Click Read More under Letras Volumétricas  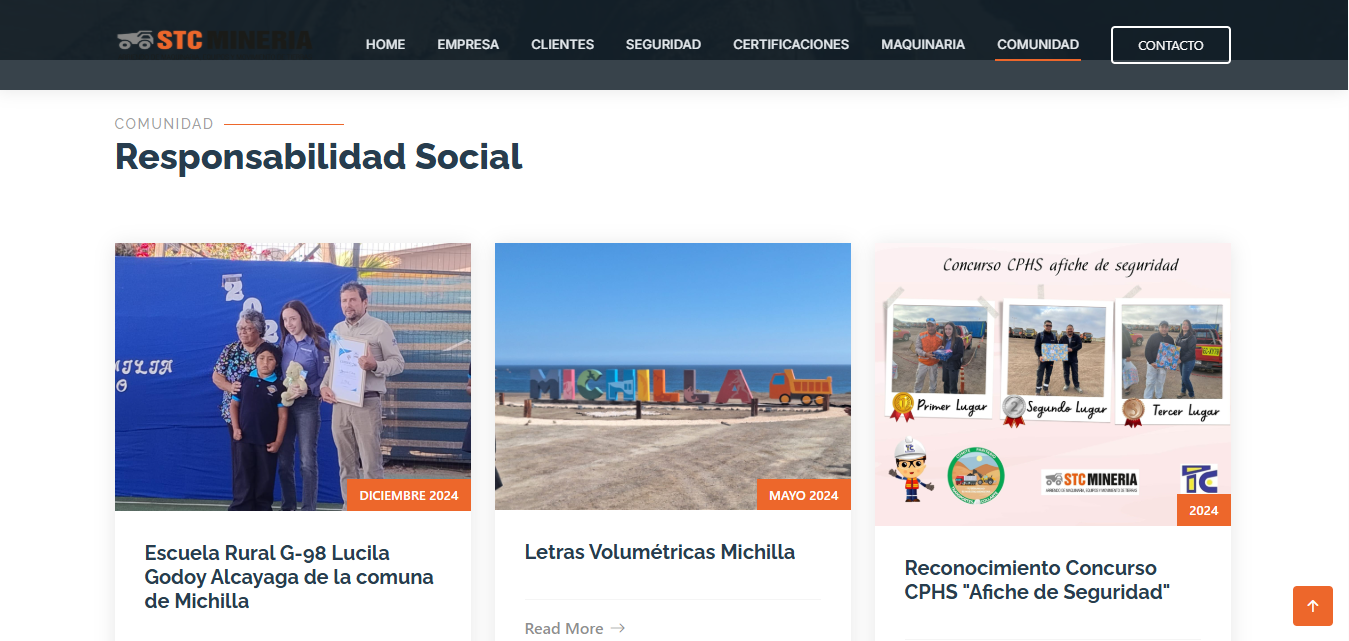point(575,628)
